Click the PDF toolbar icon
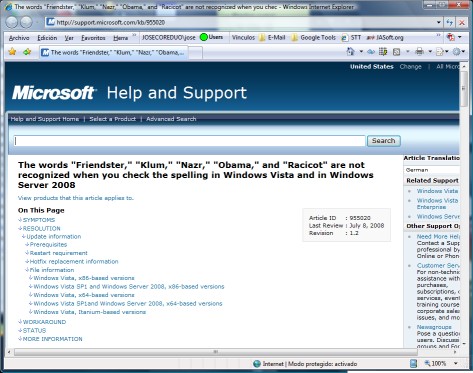The image size is (473, 373). [x=451, y=37]
